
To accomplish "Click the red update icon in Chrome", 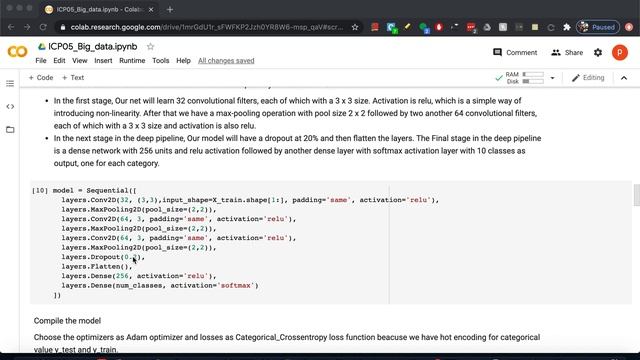I will 629,27.
